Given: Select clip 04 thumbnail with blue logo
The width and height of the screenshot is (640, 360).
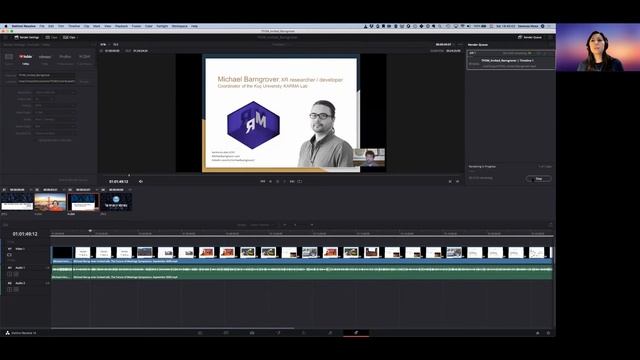Looking at the screenshot, I should [116, 202].
